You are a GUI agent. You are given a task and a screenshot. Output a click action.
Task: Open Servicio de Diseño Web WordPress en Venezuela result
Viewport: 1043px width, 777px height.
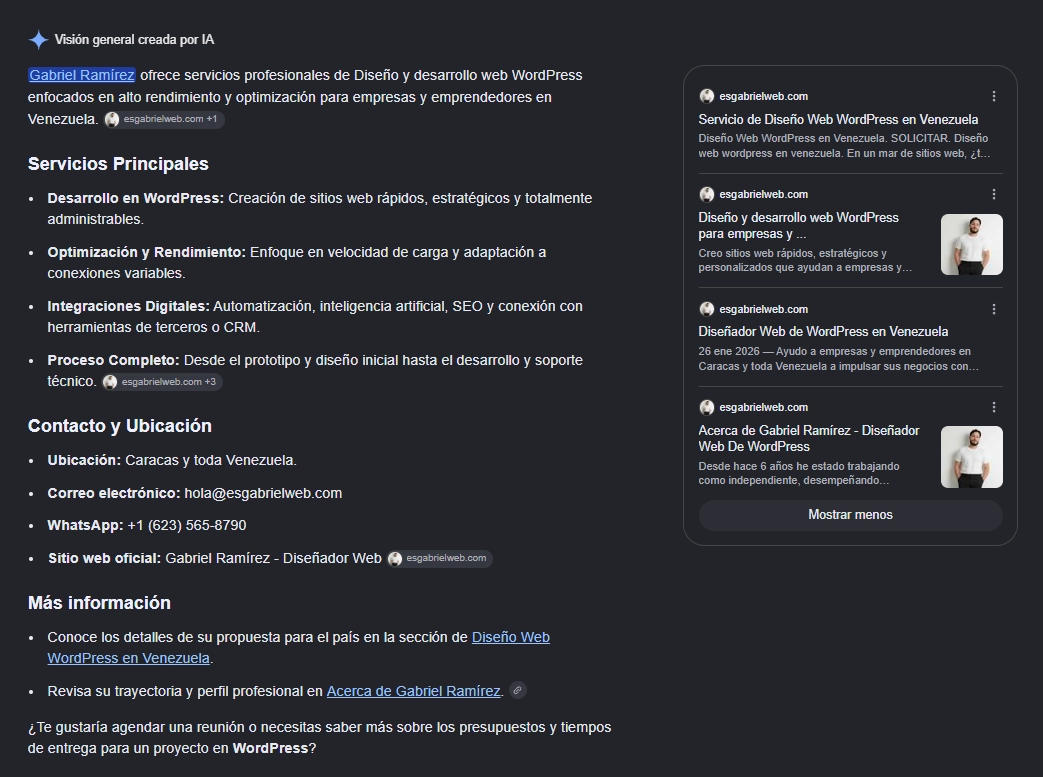click(x=838, y=120)
